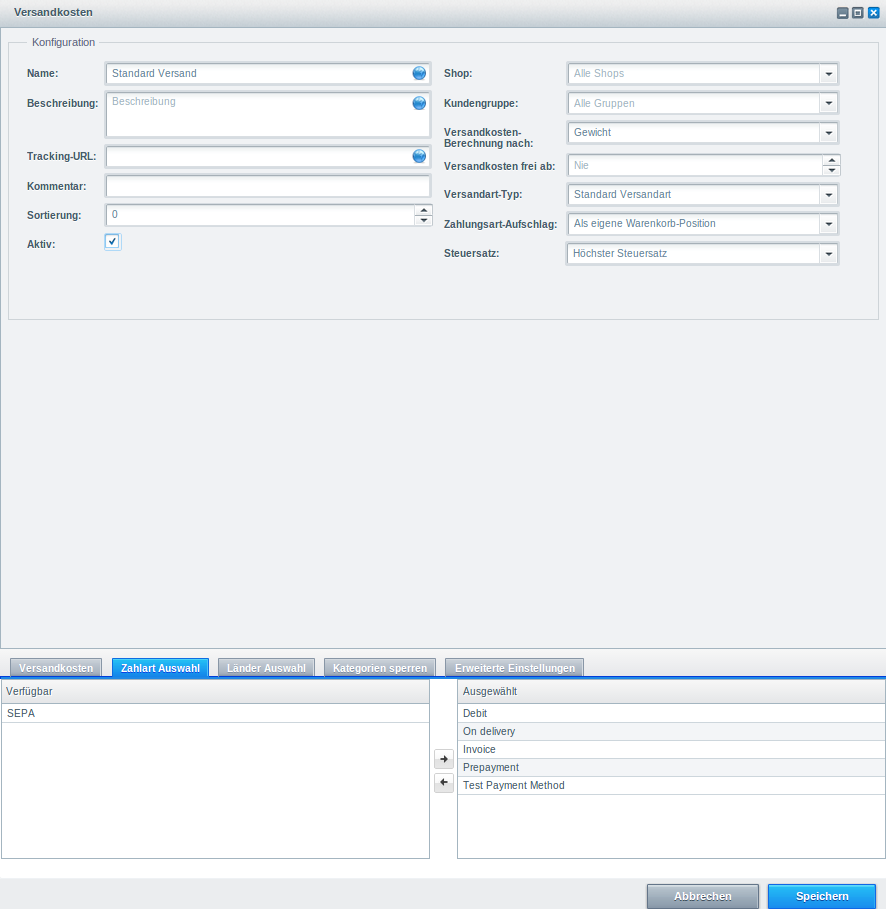Screen dimensions: 886x909
Task: Decrease the Sortierung value with down arrow
Action: coord(424,220)
